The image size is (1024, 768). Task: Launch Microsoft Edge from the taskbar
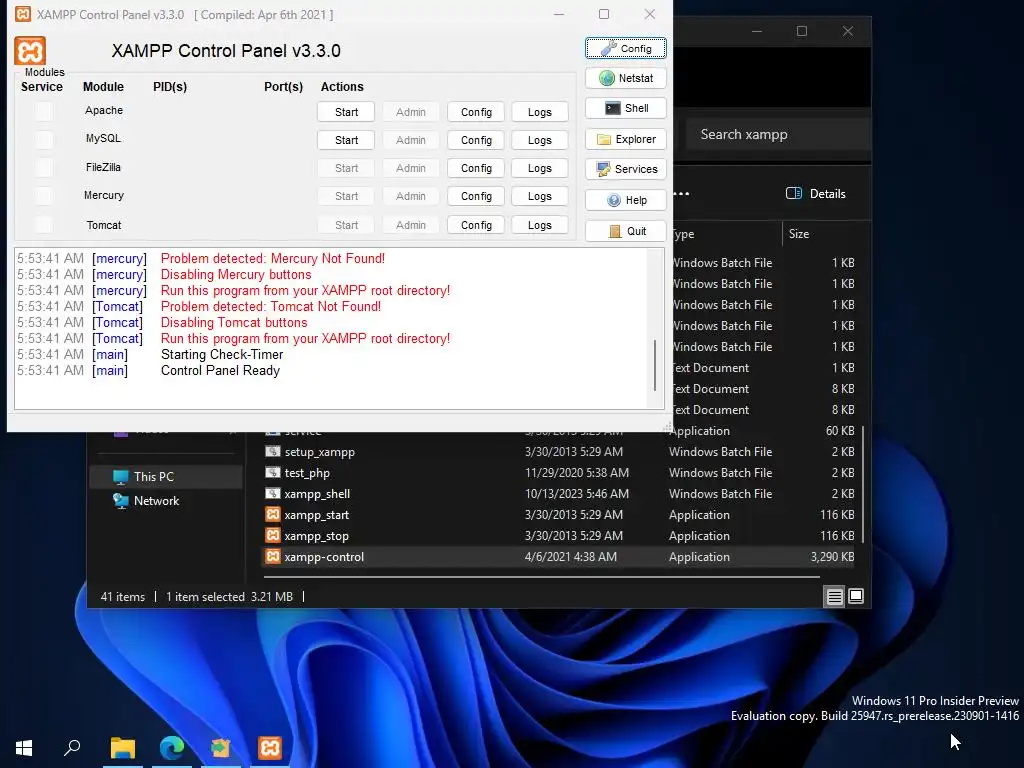[x=172, y=748]
